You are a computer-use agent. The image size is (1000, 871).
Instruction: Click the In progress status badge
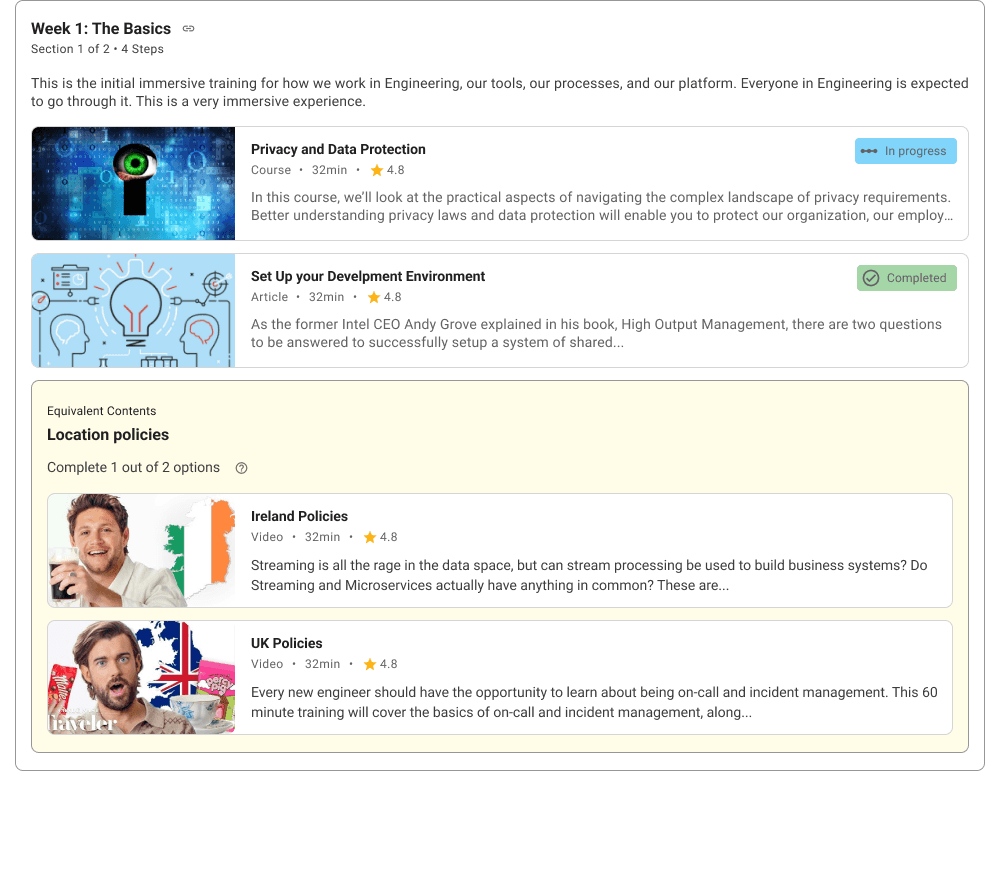pos(906,151)
